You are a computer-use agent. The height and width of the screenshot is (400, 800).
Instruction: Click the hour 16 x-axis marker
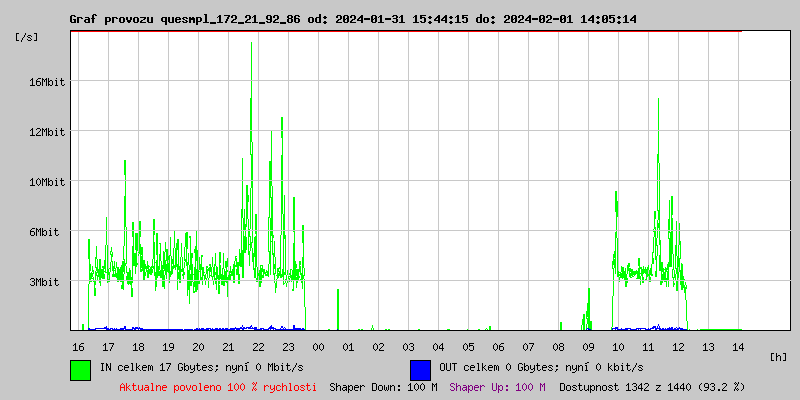[x=78, y=347]
